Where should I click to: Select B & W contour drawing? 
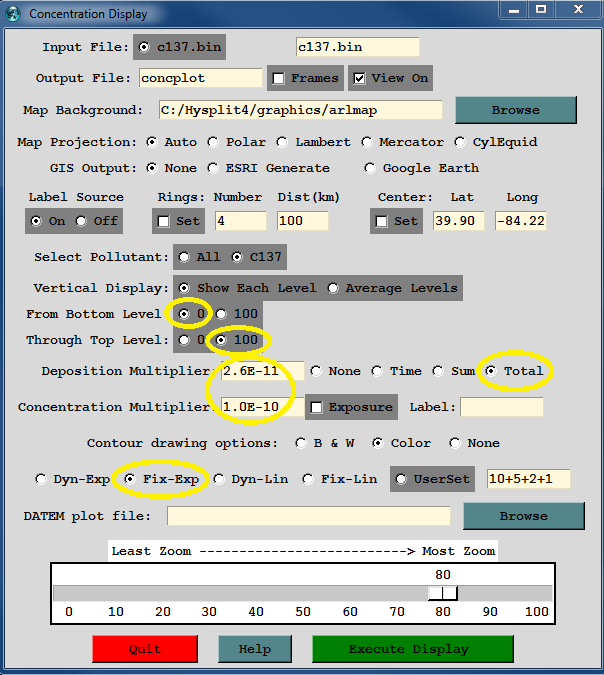click(x=302, y=443)
